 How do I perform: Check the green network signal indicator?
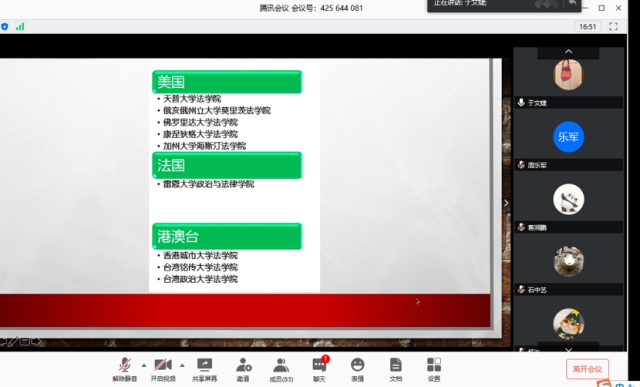pos(20,27)
